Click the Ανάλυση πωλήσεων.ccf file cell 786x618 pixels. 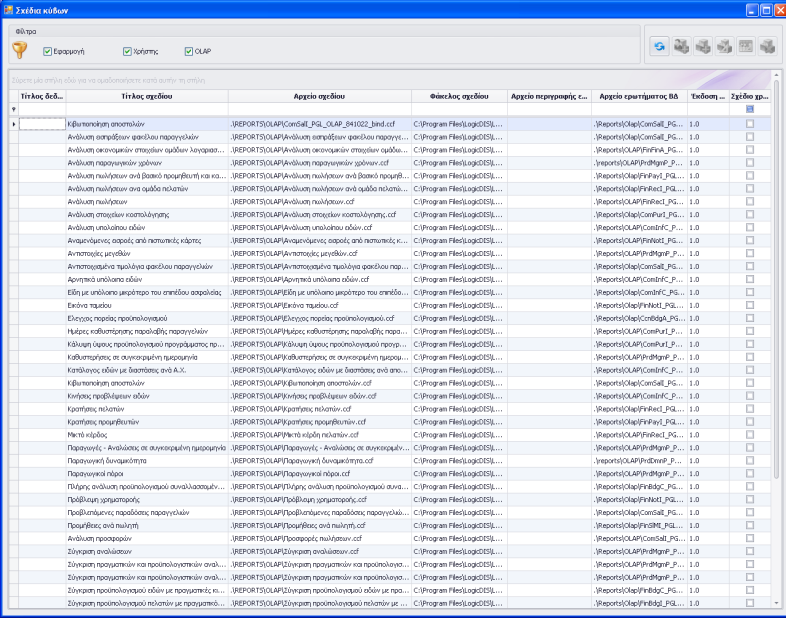[x=320, y=201]
